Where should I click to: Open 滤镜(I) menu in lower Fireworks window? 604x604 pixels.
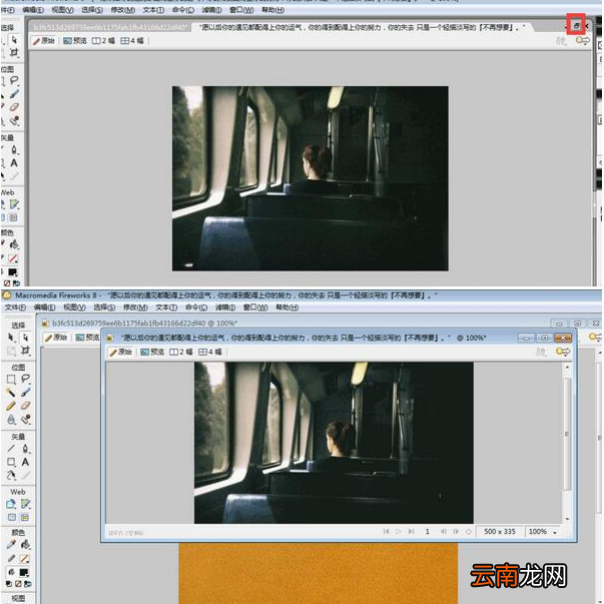(225, 307)
